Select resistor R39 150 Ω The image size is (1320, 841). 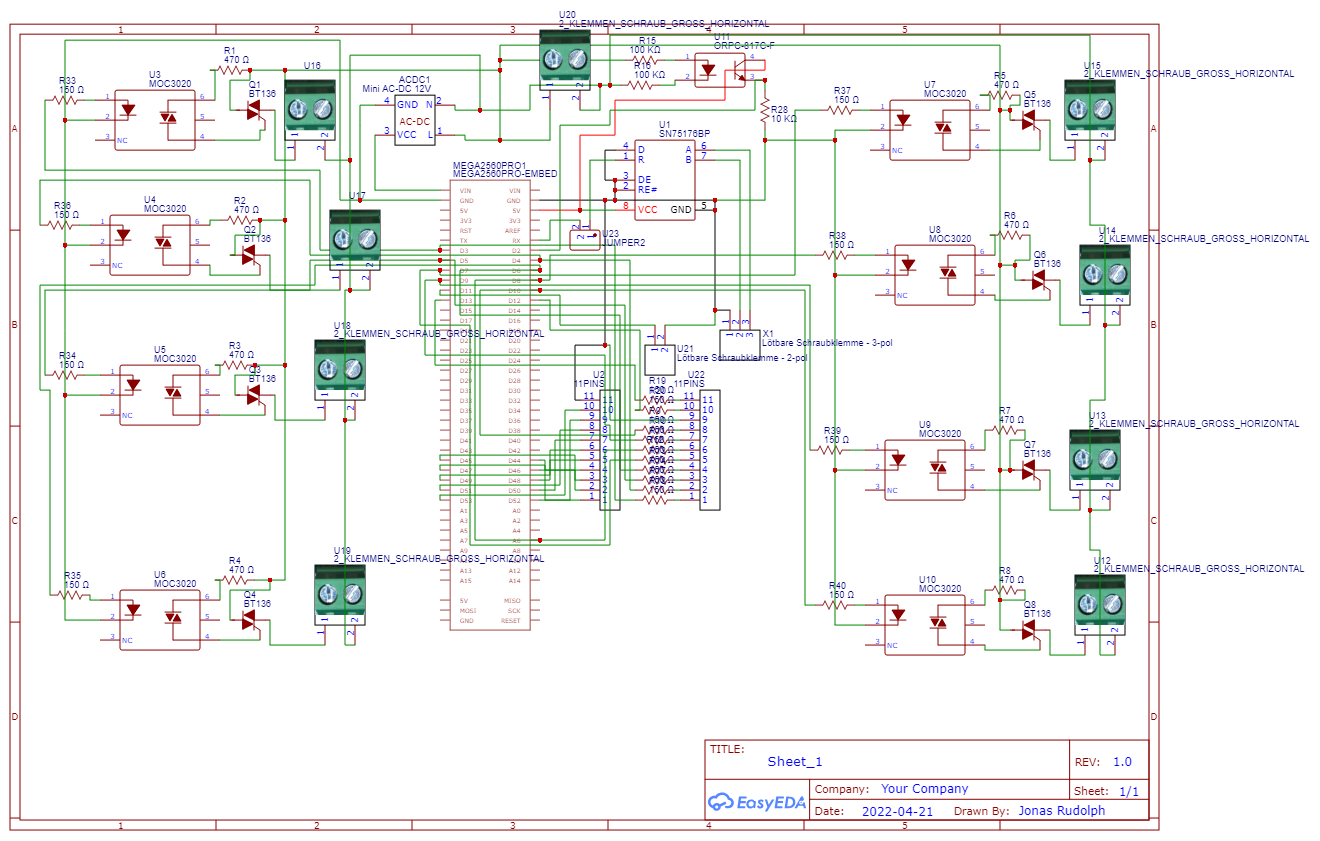[x=831, y=450]
